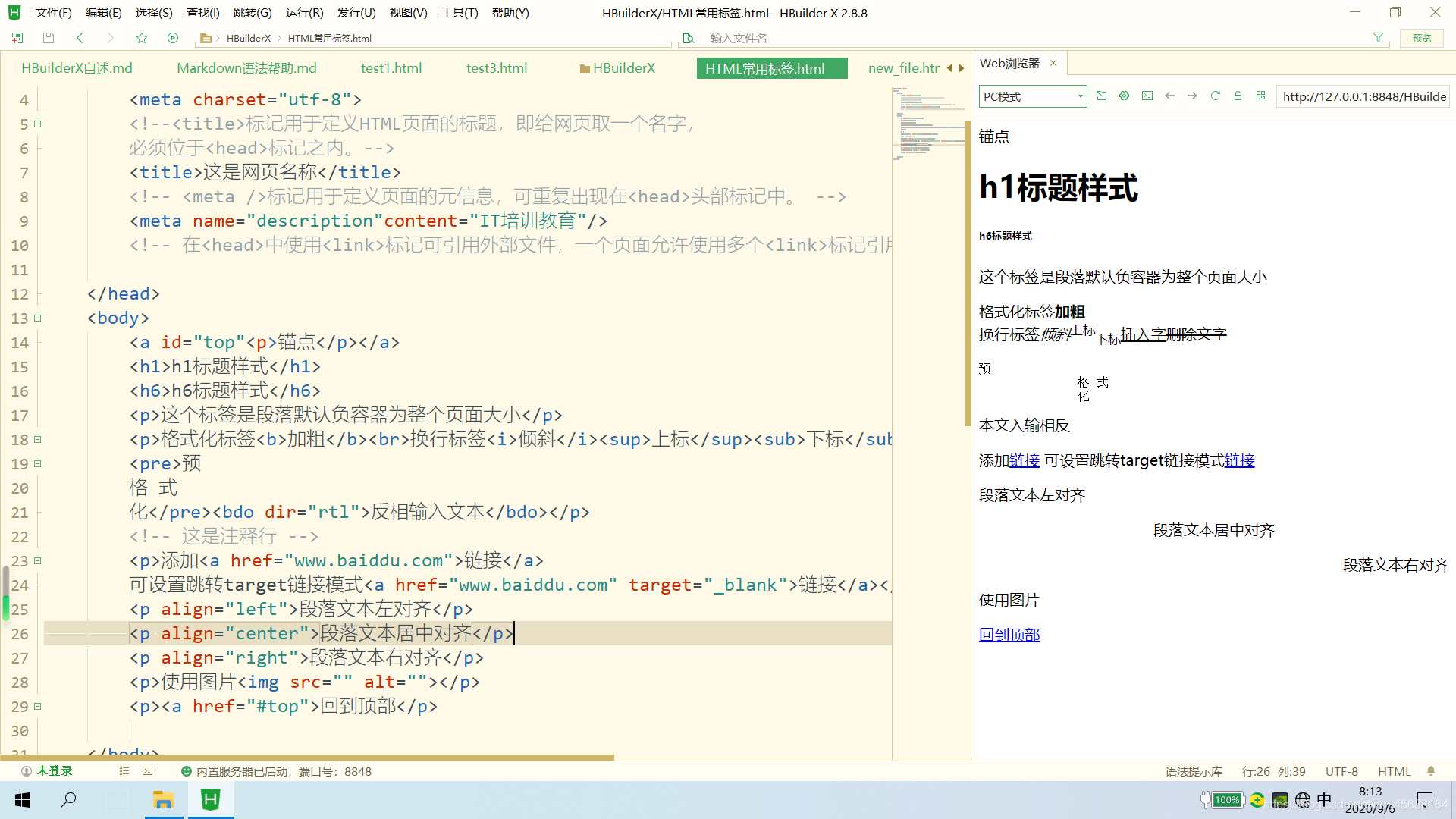The image size is (1456, 819).
Task: Open File Explorer from the taskbar
Action: click(x=163, y=800)
